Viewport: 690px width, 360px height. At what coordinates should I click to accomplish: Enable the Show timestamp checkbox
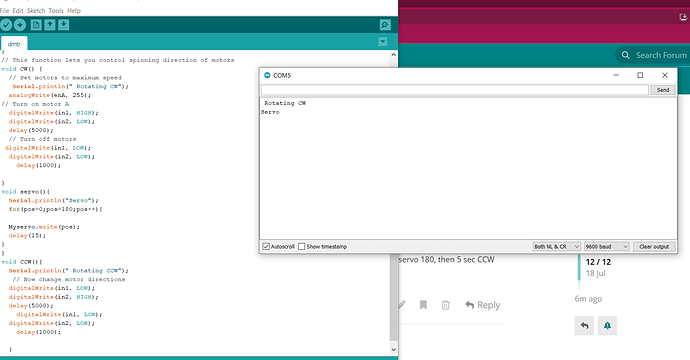(301, 246)
